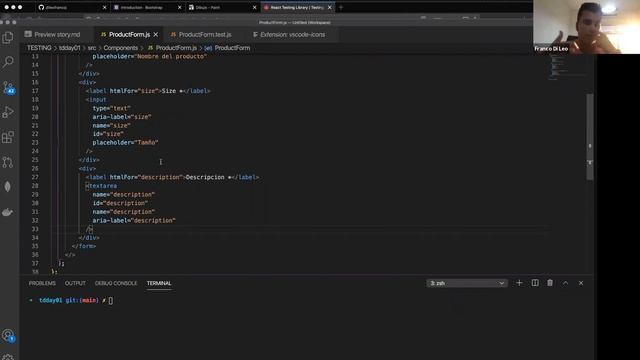Screen dimensions: 640x360
Task: Click the id="description" code line
Action: tap(120, 203)
